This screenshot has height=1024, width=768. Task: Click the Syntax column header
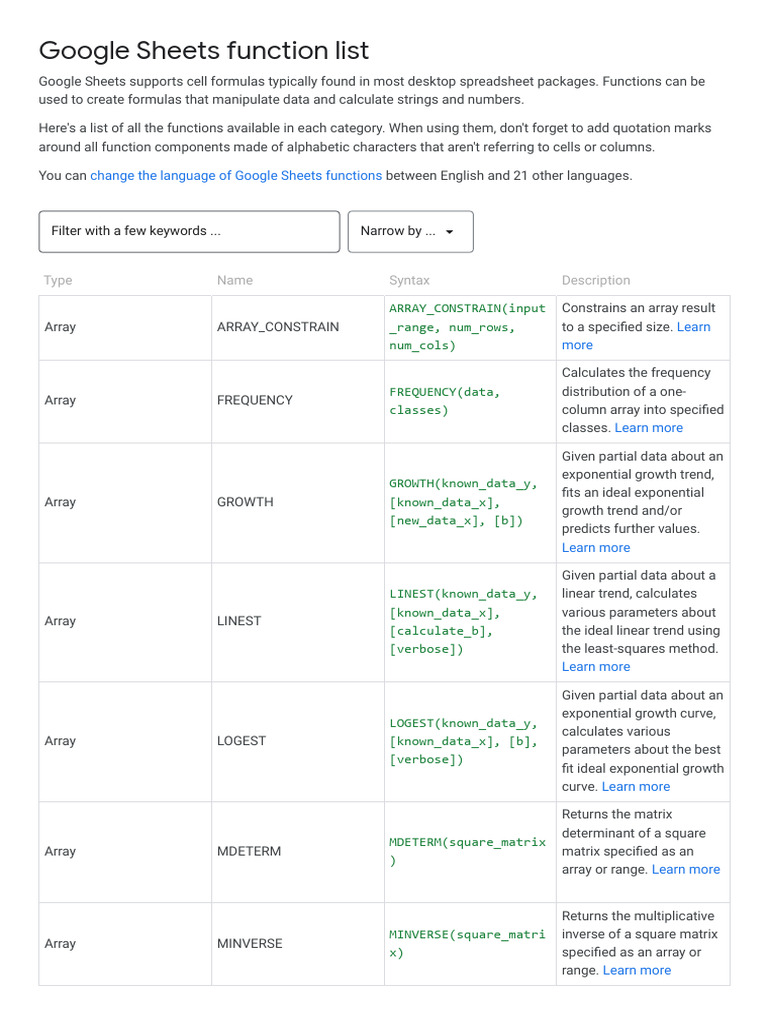point(409,281)
